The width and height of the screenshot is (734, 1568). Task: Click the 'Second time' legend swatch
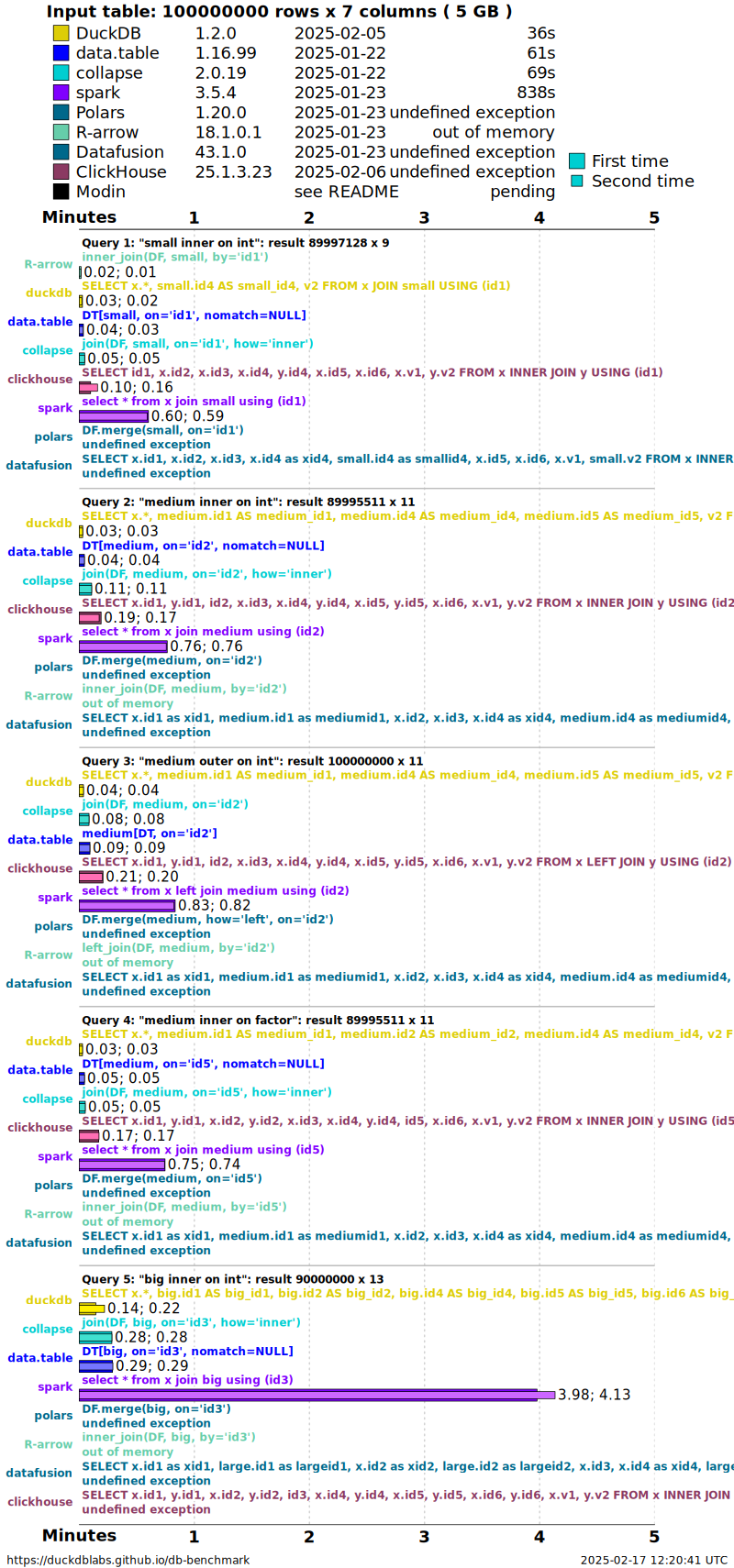pyautogui.click(x=577, y=181)
